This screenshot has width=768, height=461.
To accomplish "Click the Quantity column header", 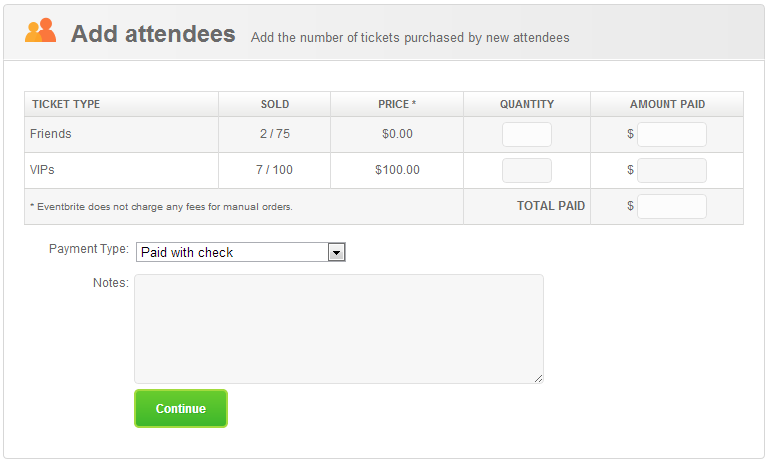I will pos(527,104).
